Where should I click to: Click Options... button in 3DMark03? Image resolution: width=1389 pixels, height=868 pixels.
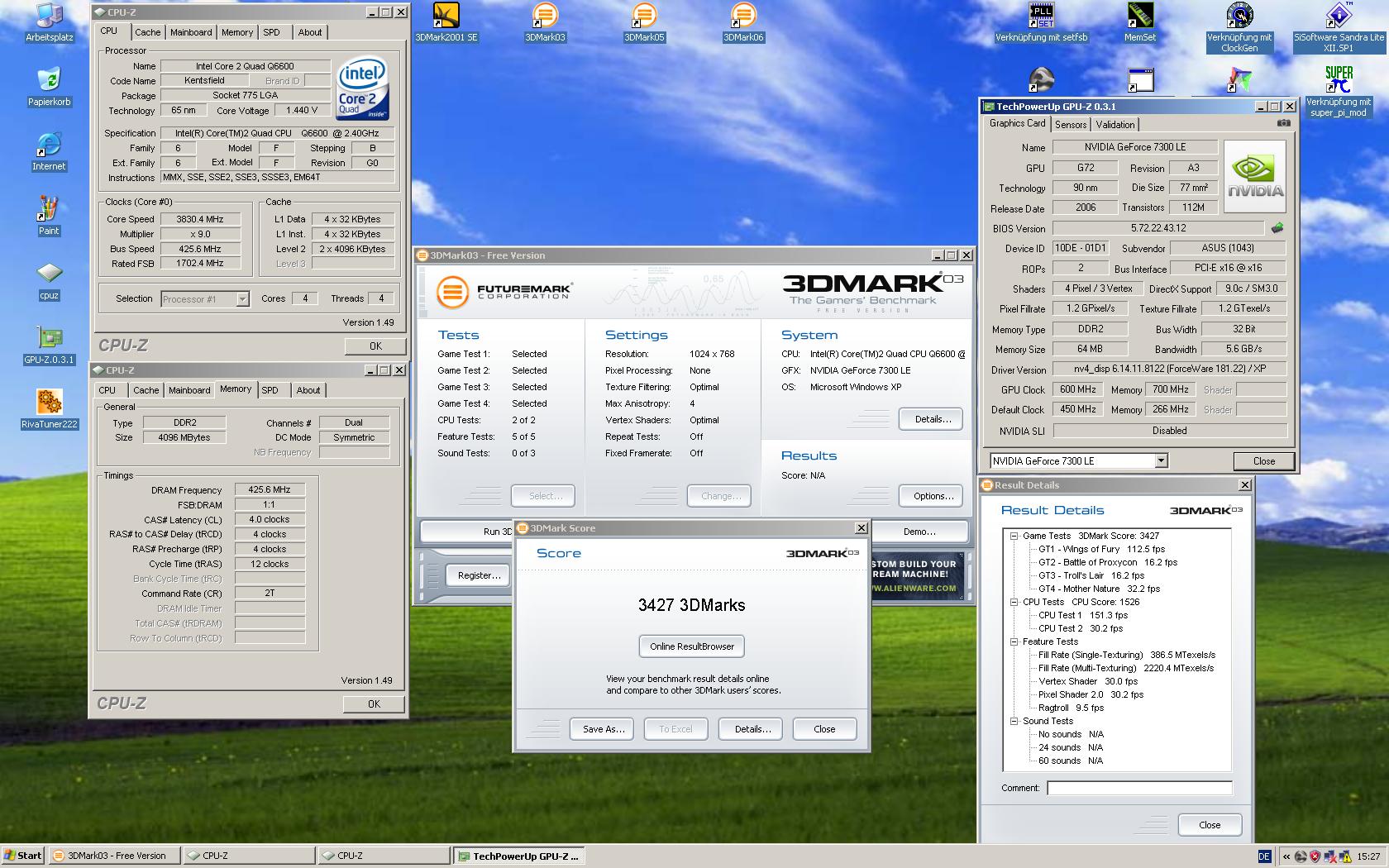click(x=933, y=496)
